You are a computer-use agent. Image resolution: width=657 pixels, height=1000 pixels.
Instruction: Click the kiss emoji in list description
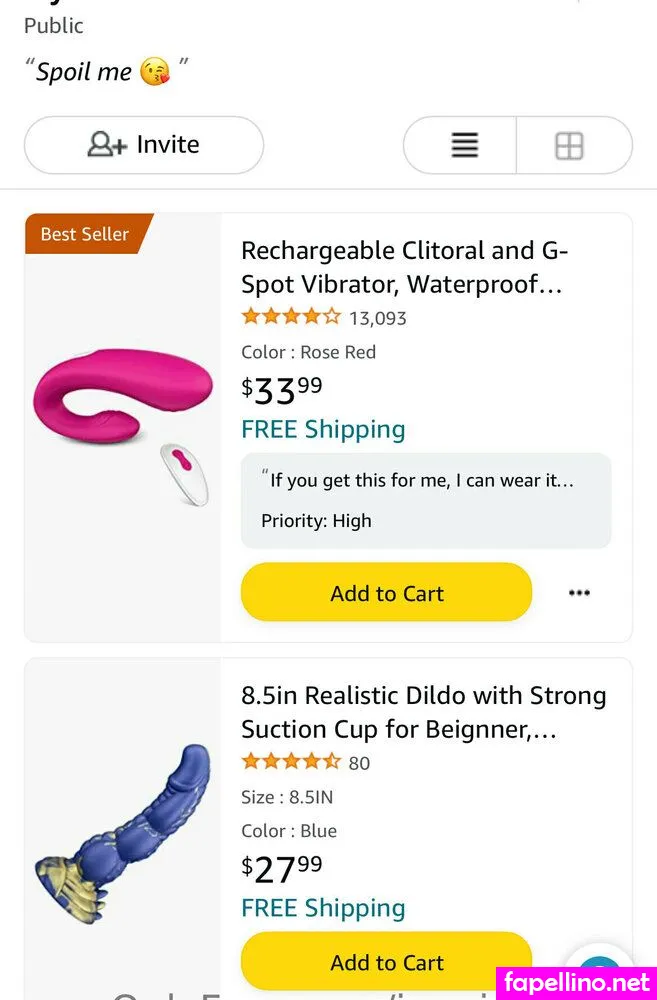[155, 72]
